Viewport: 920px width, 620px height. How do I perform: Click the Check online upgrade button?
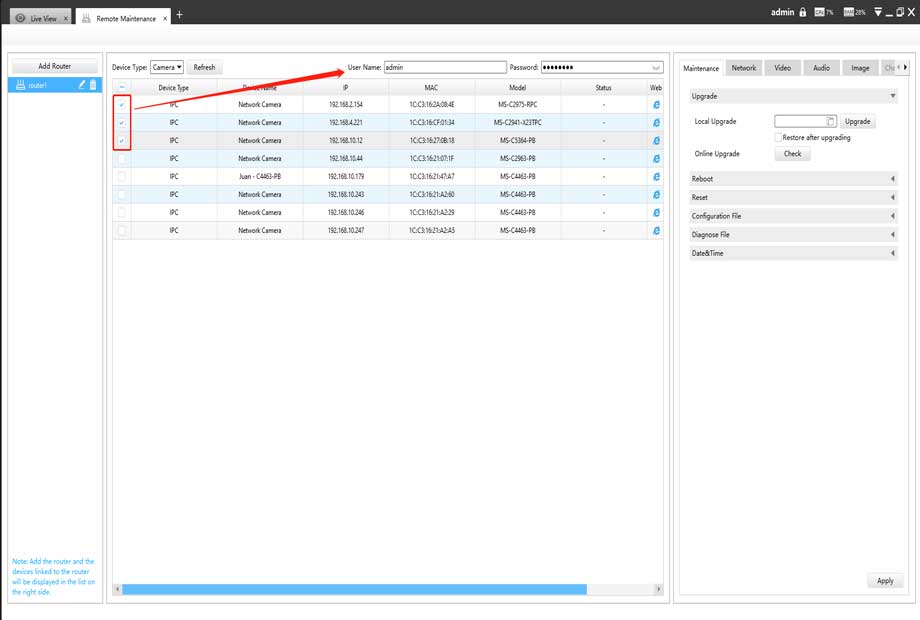(x=792, y=154)
